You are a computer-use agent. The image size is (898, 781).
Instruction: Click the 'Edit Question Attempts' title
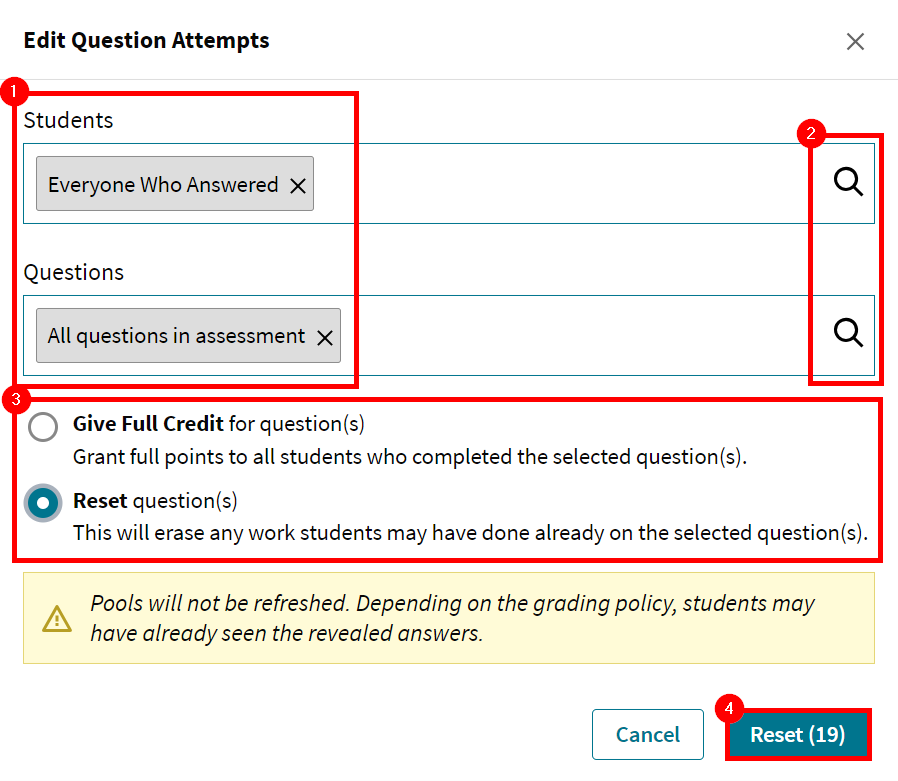click(x=146, y=41)
